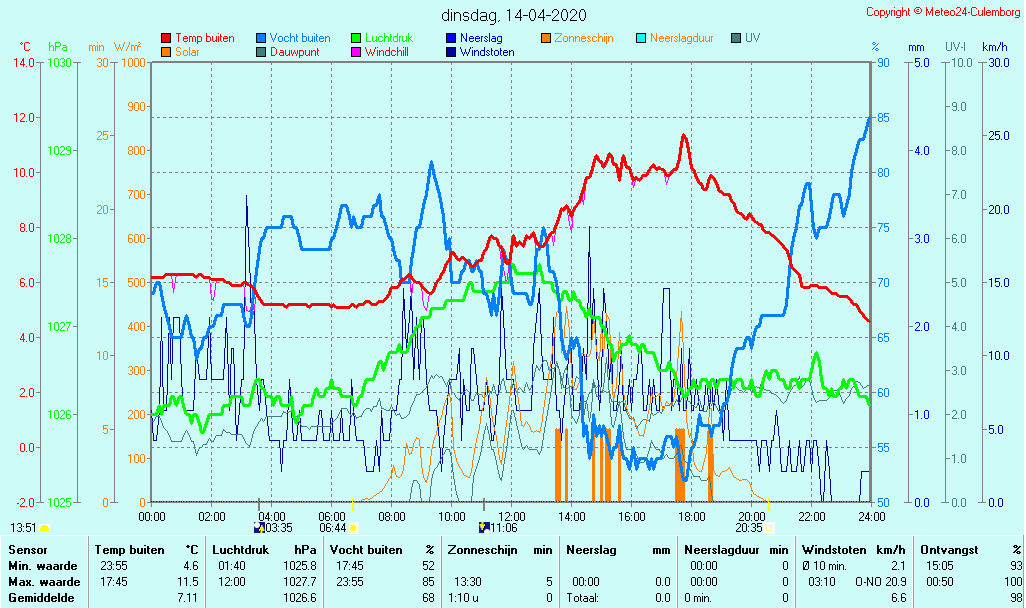
Task: Click the red Temp buiten legend swatch
Action: click(166, 38)
